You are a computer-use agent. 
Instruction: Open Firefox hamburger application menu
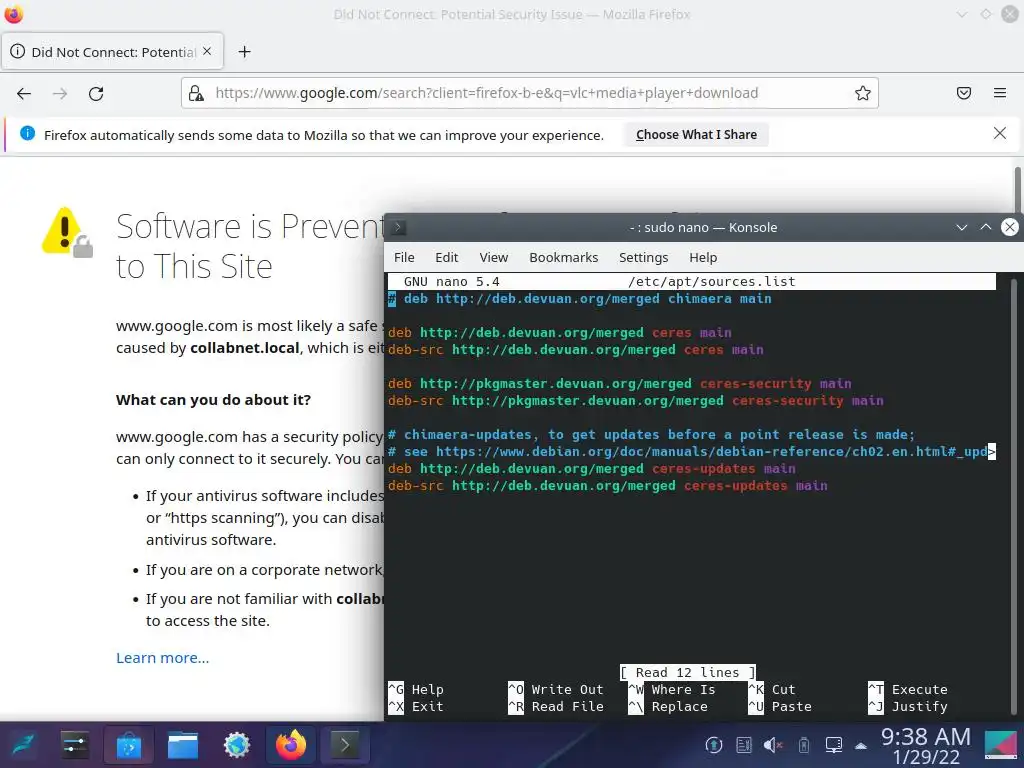point(1000,93)
